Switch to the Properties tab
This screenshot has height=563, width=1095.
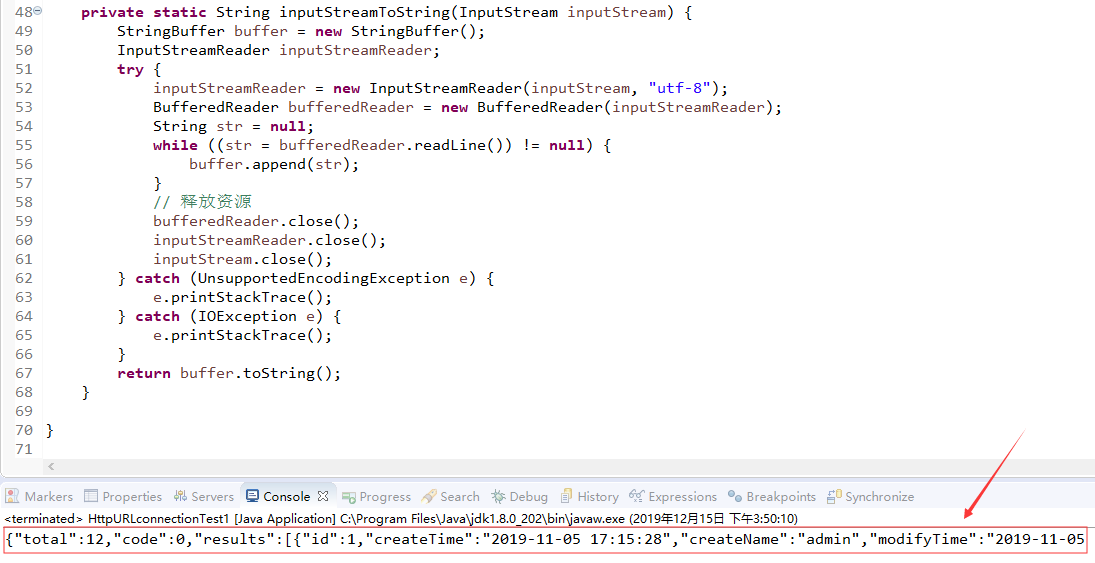[123, 497]
